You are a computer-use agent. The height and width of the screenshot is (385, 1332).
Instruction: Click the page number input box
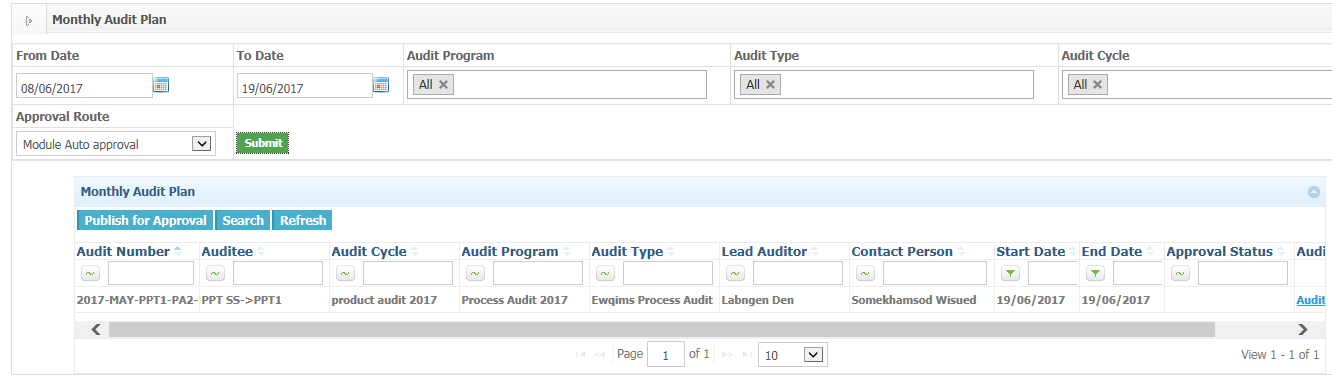pos(666,355)
